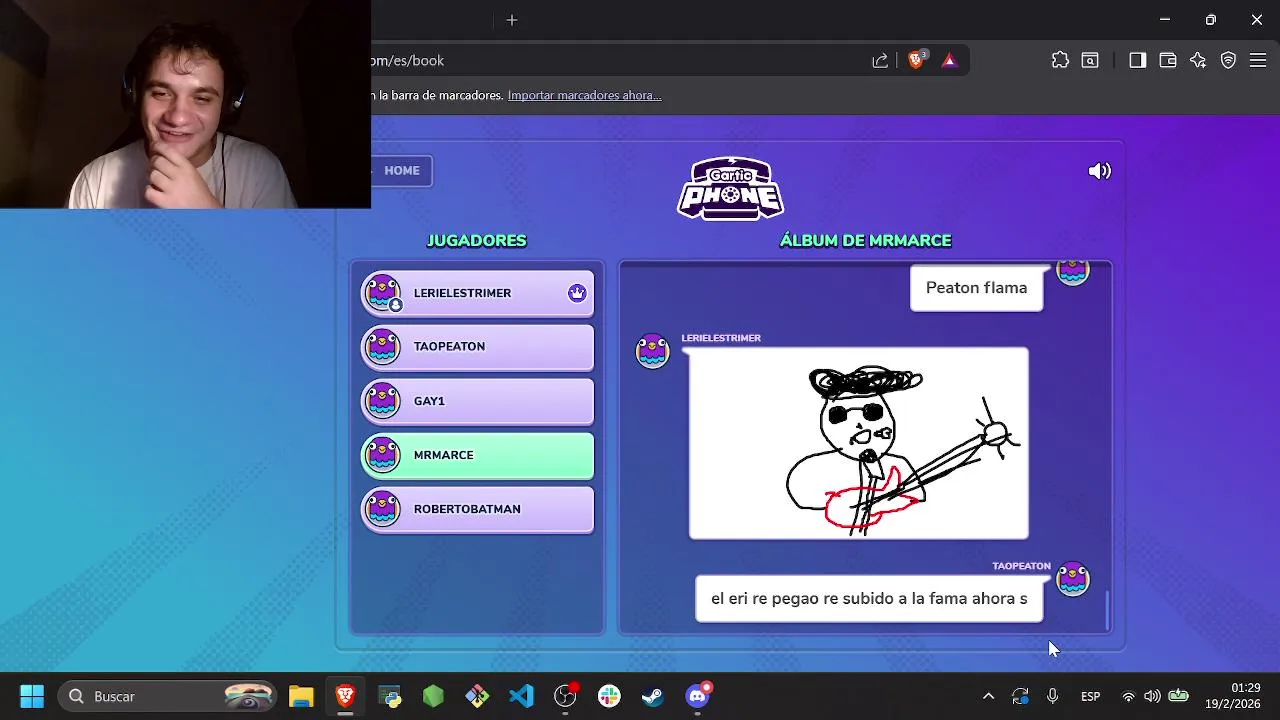Click the Brave browser taskbar icon
This screenshot has width=1280, height=720.
tap(345, 696)
